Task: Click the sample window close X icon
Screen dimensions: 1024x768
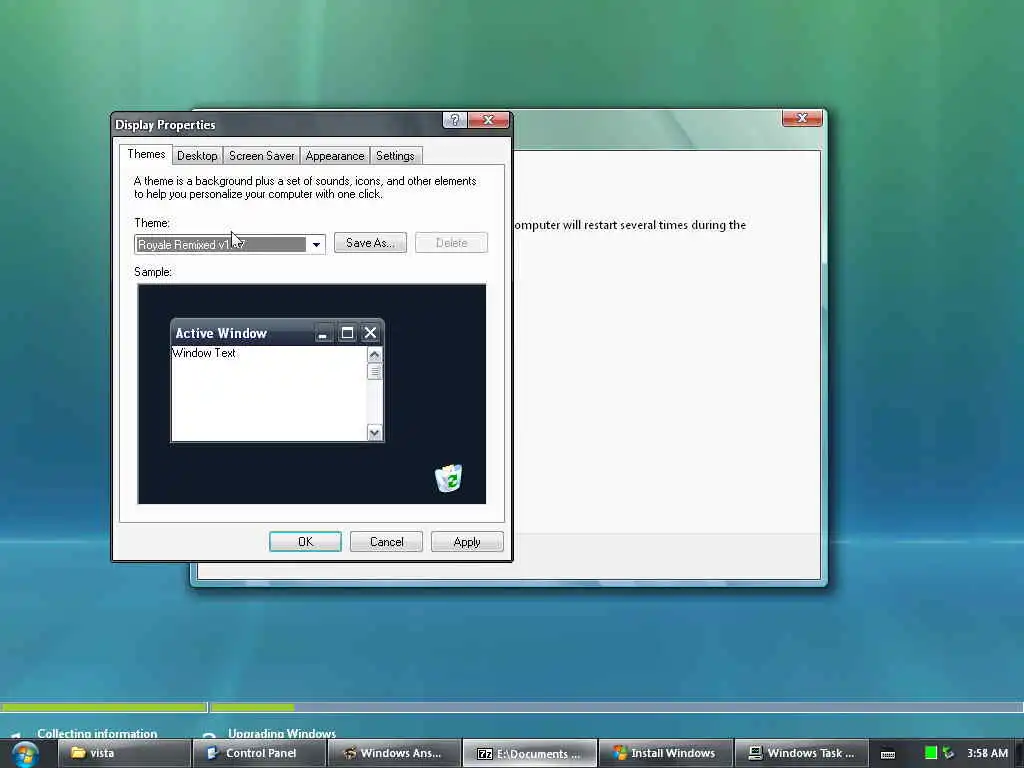Action: pos(370,333)
